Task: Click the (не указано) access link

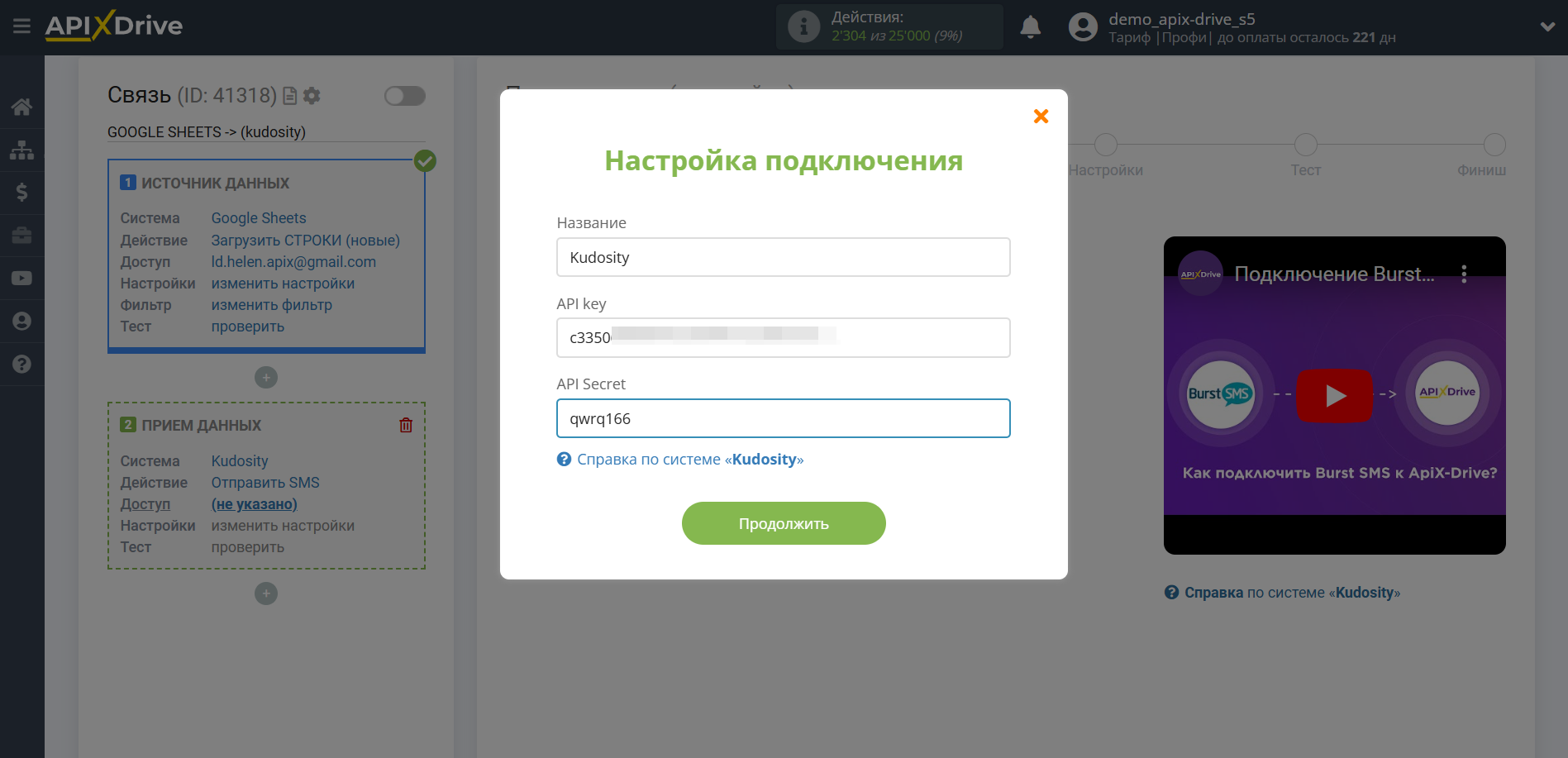Action: (255, 504)
